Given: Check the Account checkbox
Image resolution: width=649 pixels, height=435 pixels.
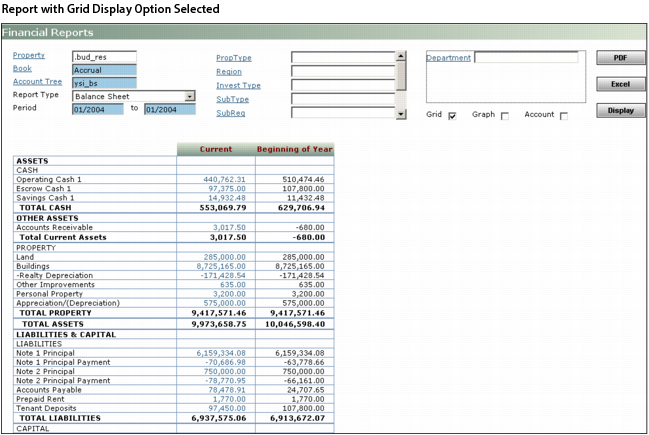Looking at the screenshot, I should pyautogui.click(x=564, y=116).
